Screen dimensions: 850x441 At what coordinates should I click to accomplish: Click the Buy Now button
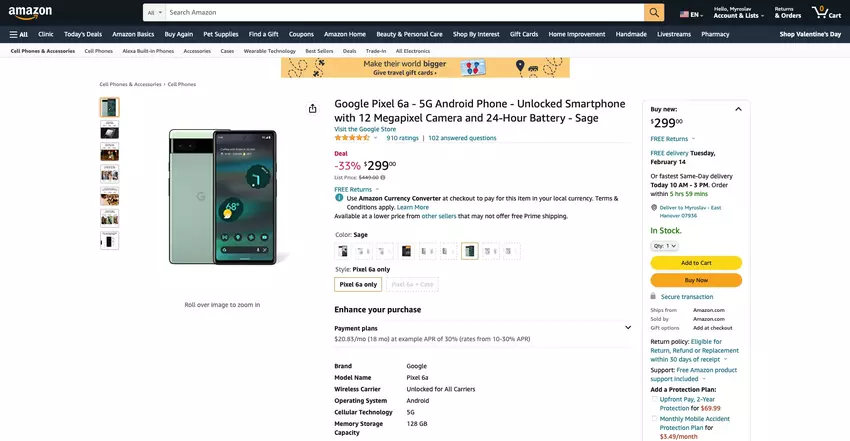tap(696, 280)
